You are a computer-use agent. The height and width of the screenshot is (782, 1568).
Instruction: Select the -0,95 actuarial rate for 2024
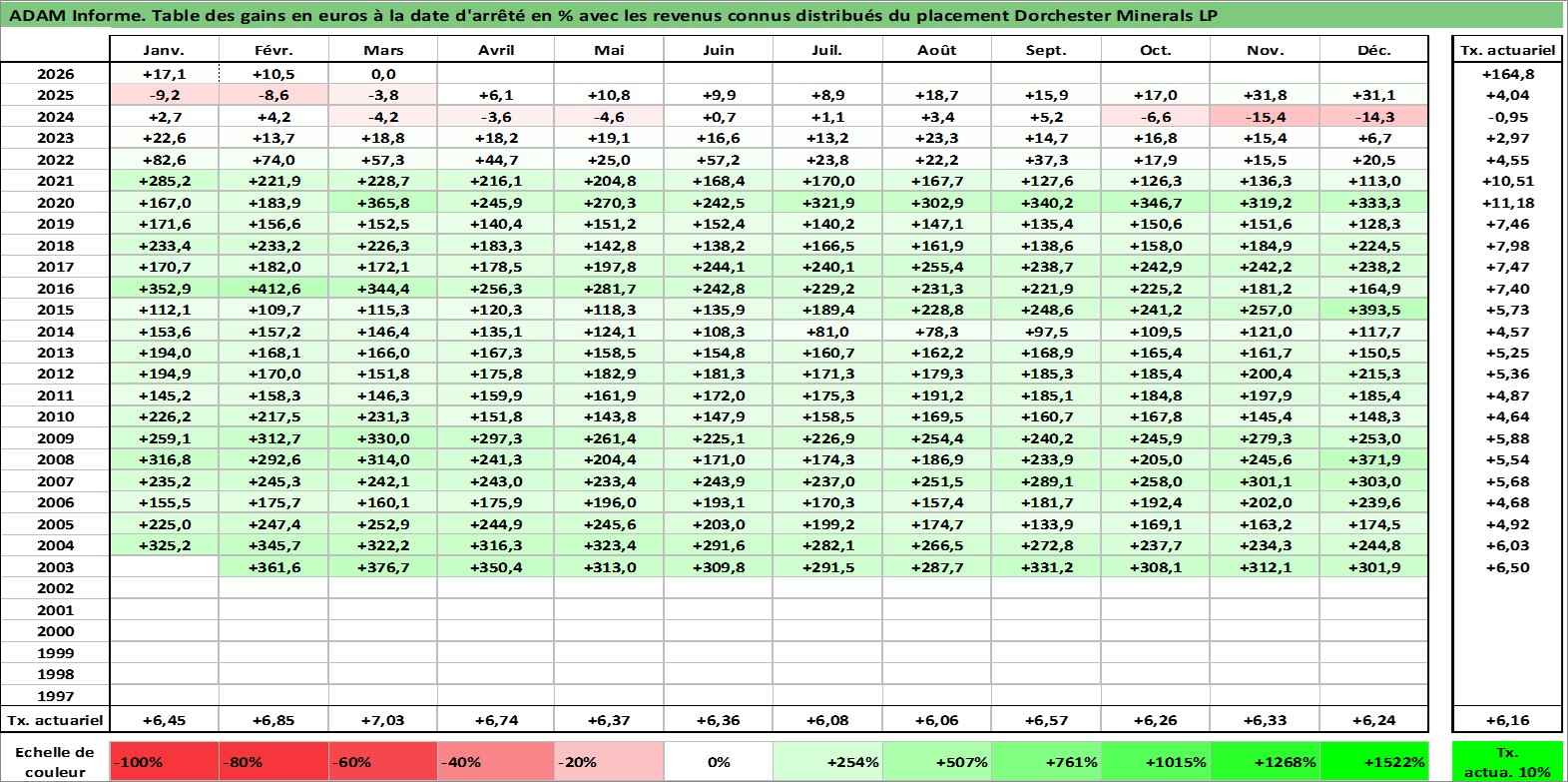point(1507,117)
